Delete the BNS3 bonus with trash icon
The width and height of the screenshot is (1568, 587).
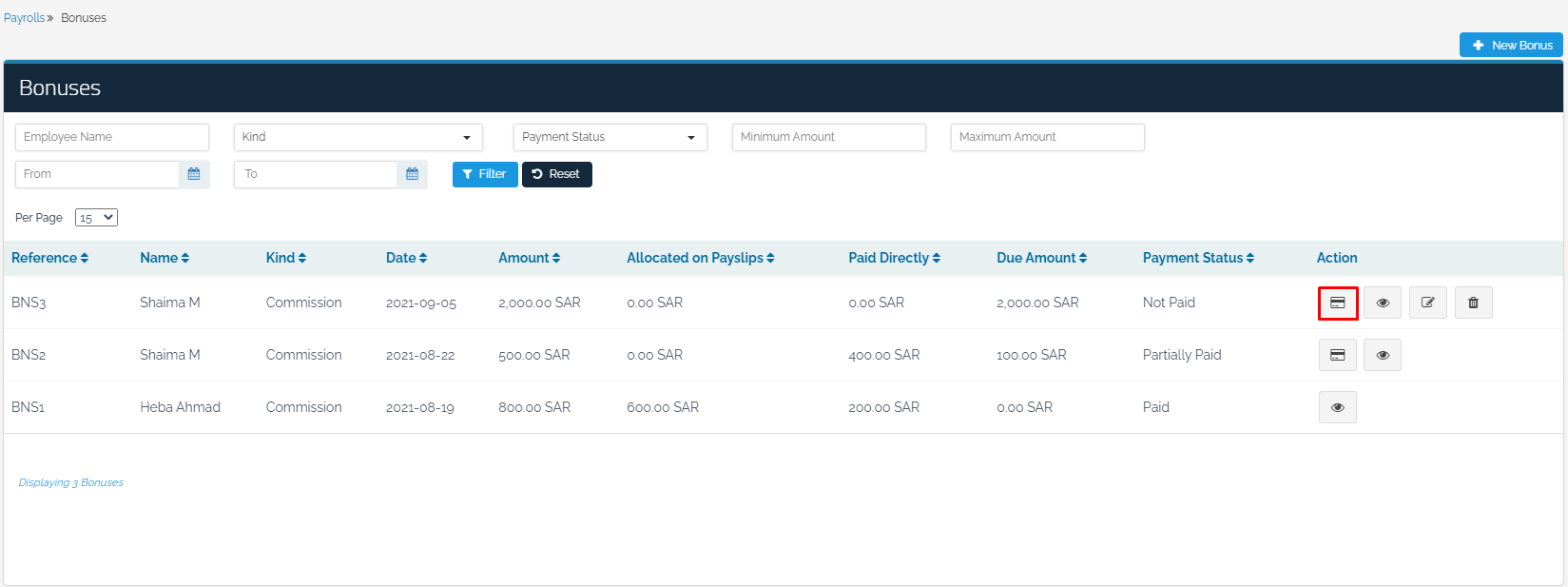click(1473, 303)
